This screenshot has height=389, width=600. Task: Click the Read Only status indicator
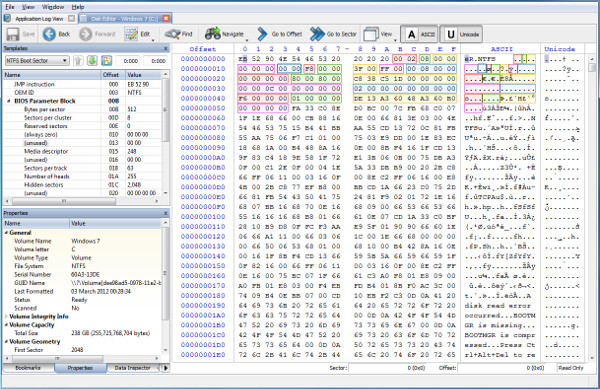point(571,368)
